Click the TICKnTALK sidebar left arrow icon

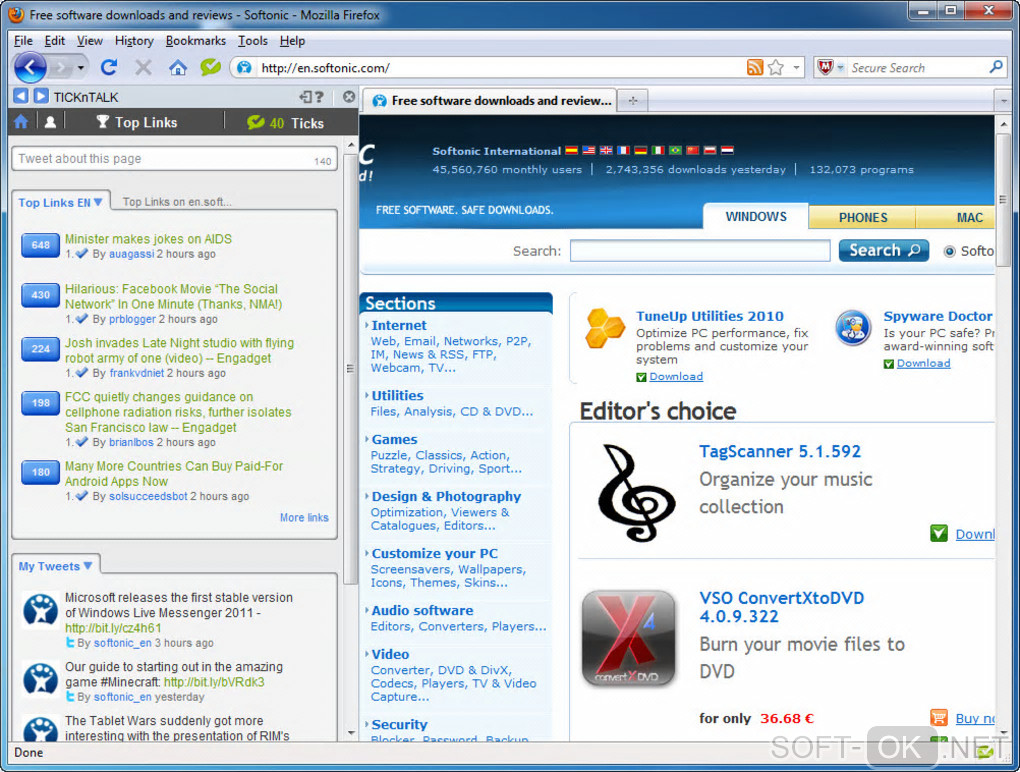(x=21, y=96)
